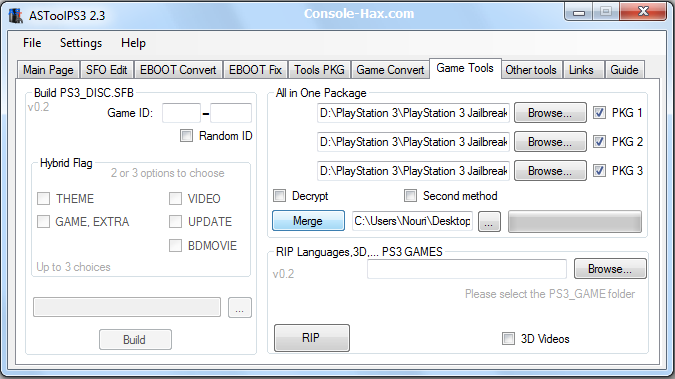The image size is (675, 379).
Task: Open the EBOOT Fix tab
Action: pos(255,70)
